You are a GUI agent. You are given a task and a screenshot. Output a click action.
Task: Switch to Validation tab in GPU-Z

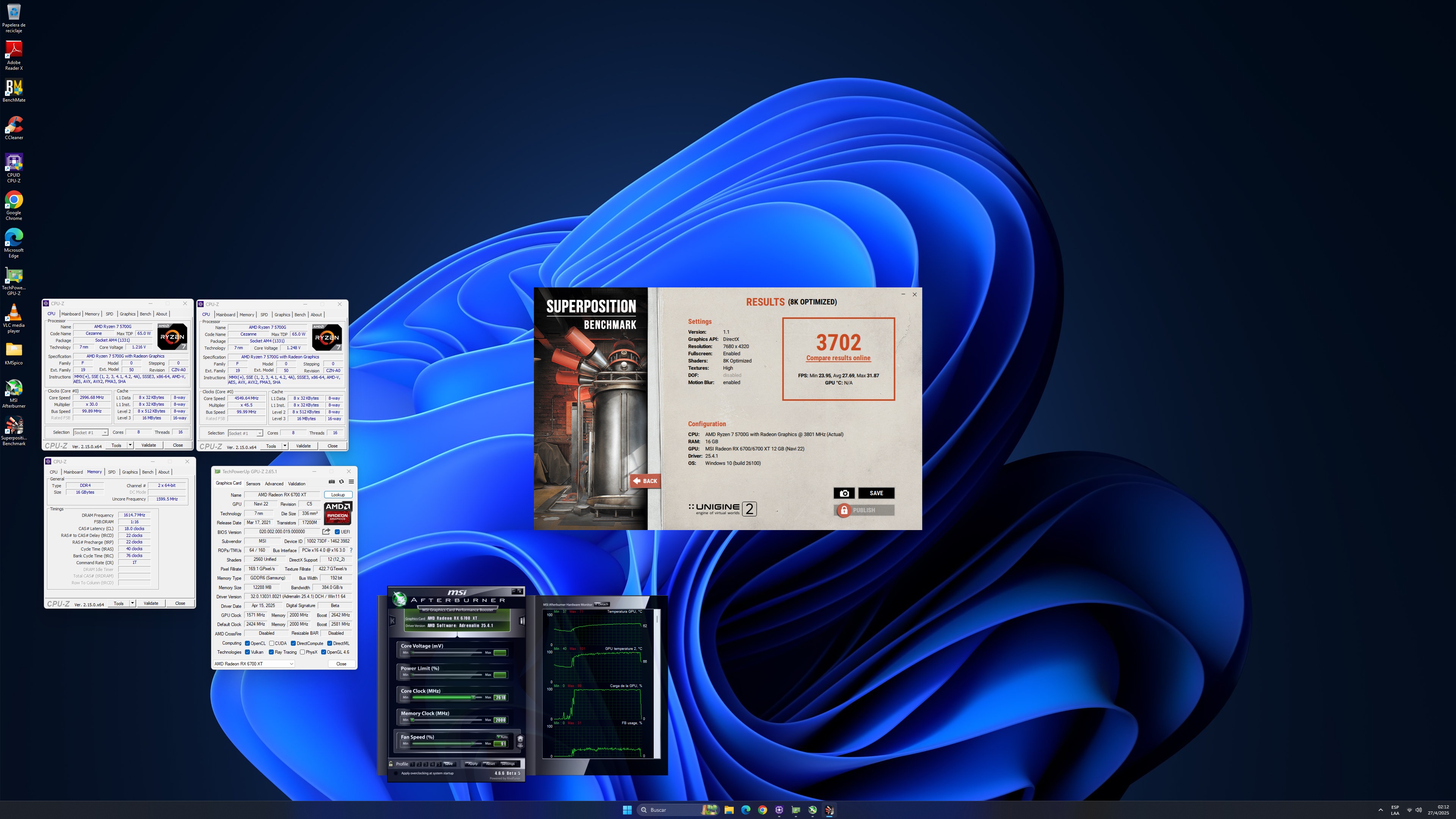(297, 483)
